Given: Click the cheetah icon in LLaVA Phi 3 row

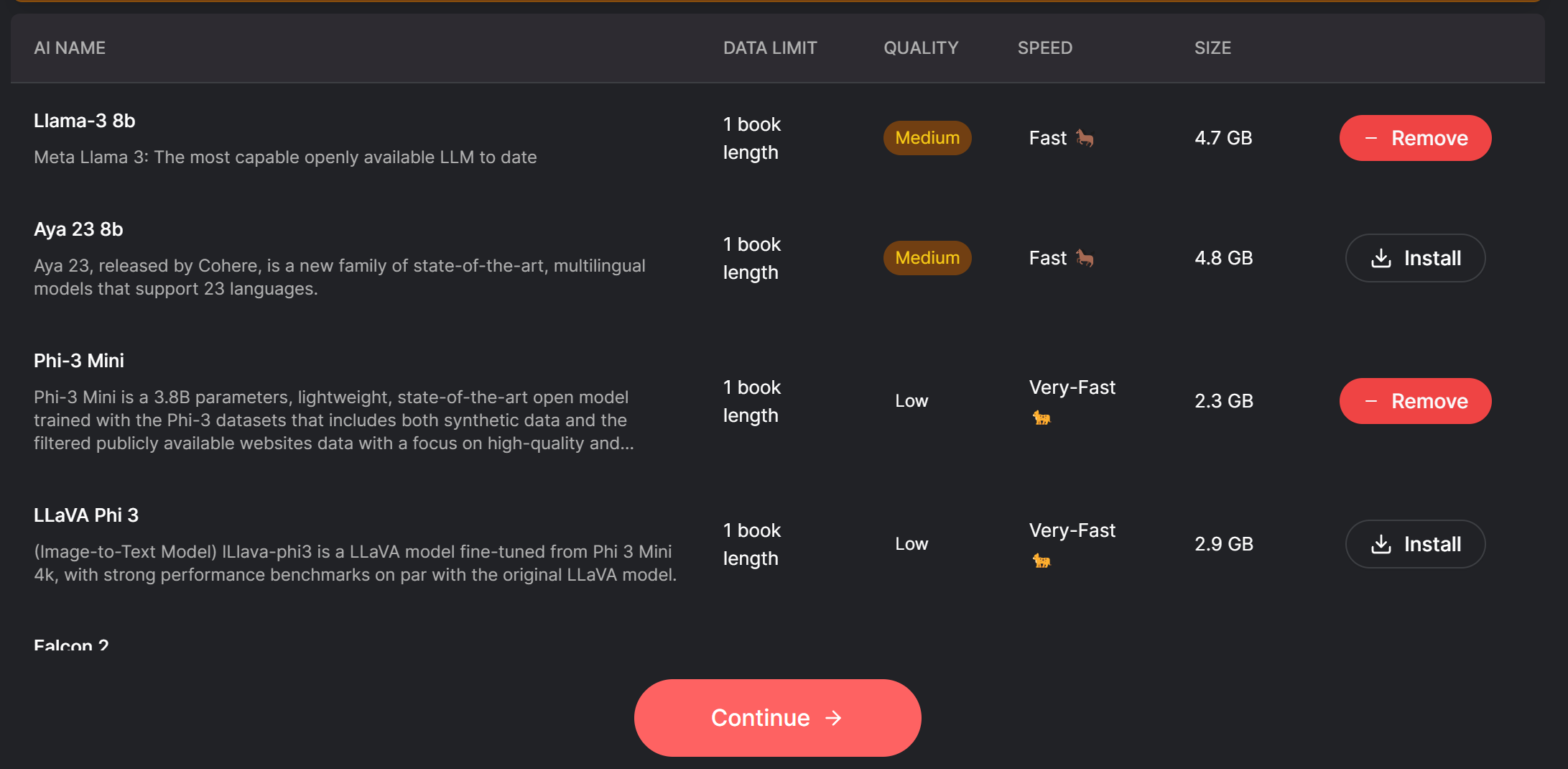Looking at the screenshot, I should pyautogui.click(x=1042, y=561).
